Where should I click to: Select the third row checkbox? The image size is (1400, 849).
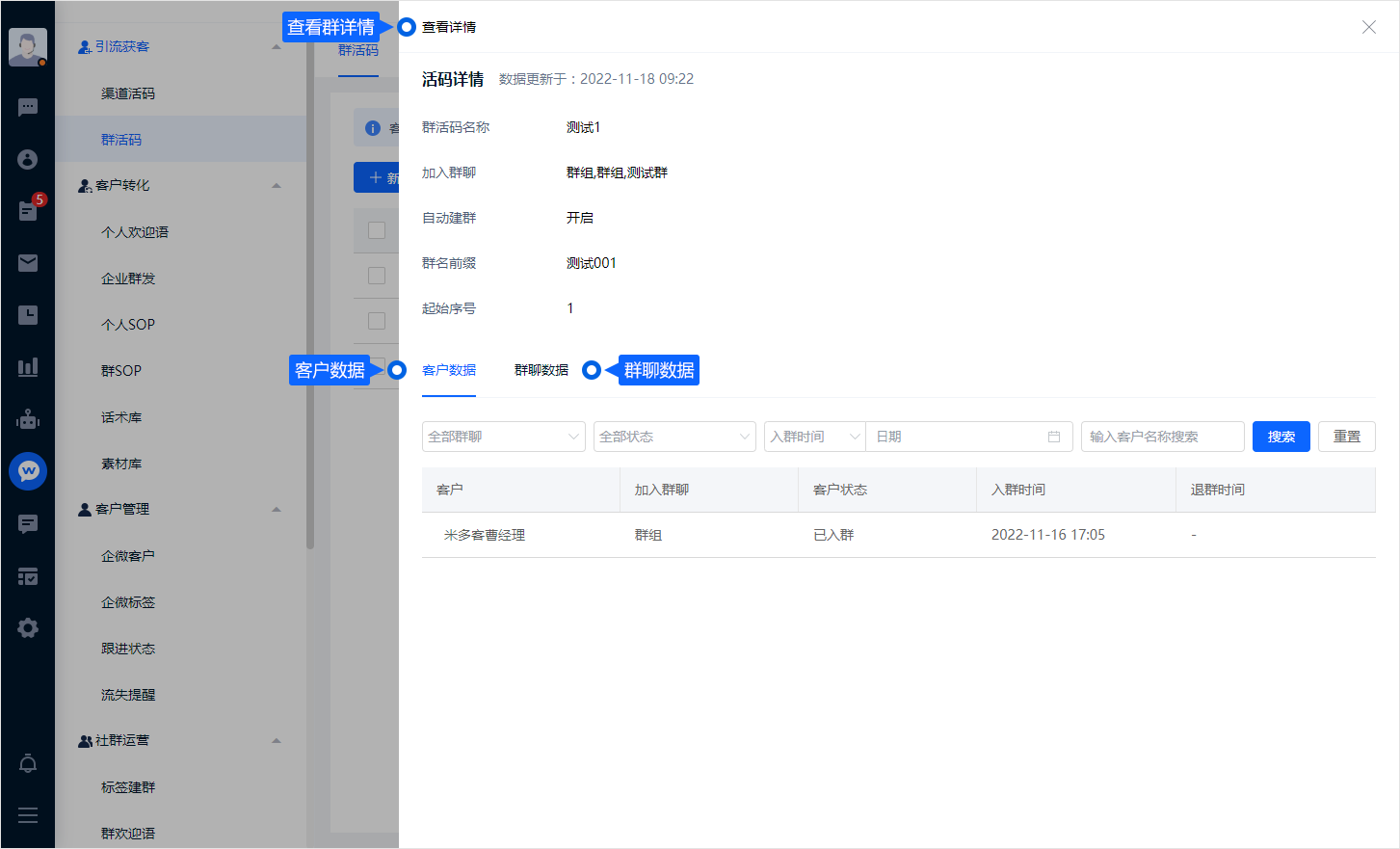tap(377, 321)
